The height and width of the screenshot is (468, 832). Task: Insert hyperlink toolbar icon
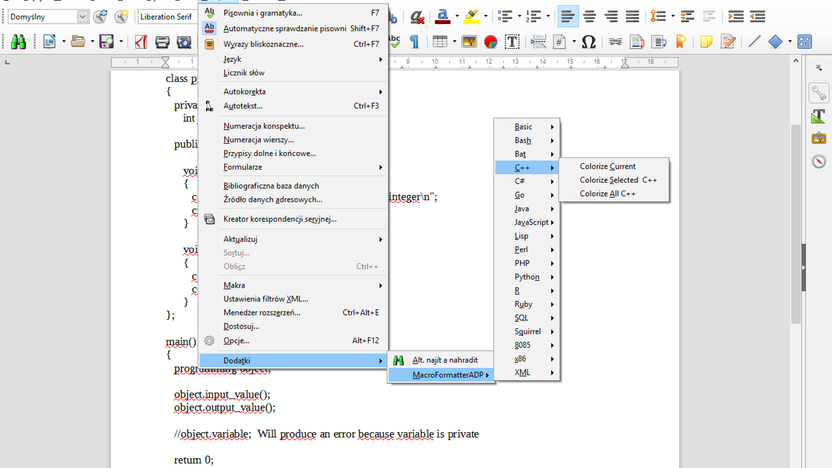(x=616, y=41)
